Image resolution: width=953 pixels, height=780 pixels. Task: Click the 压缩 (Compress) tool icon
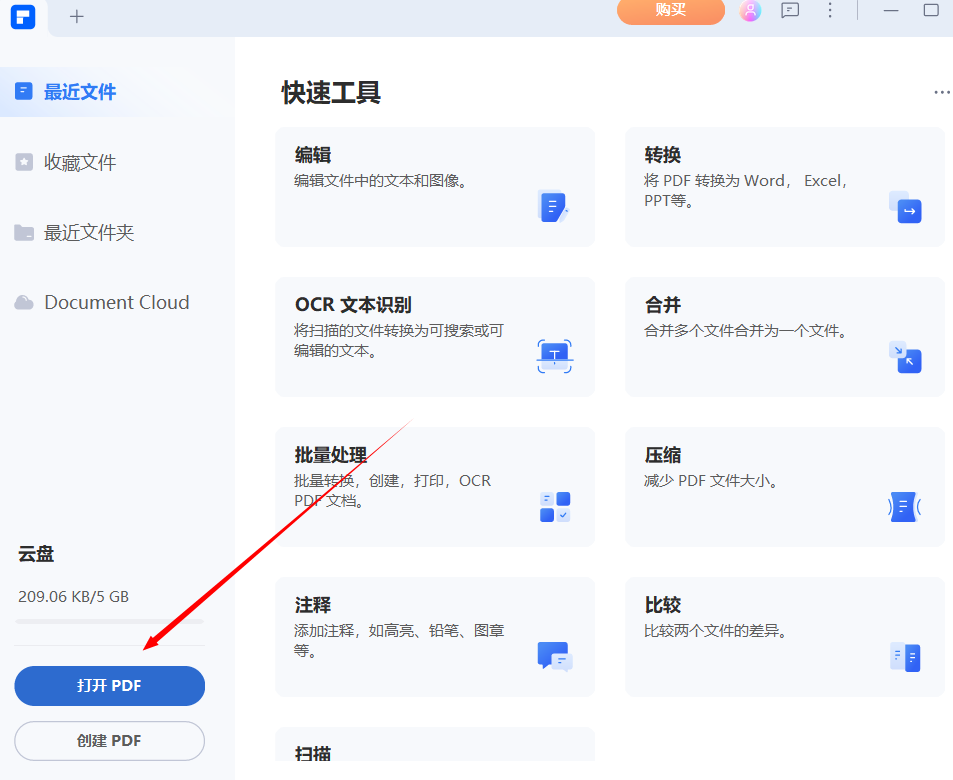(x=904, y=507)
